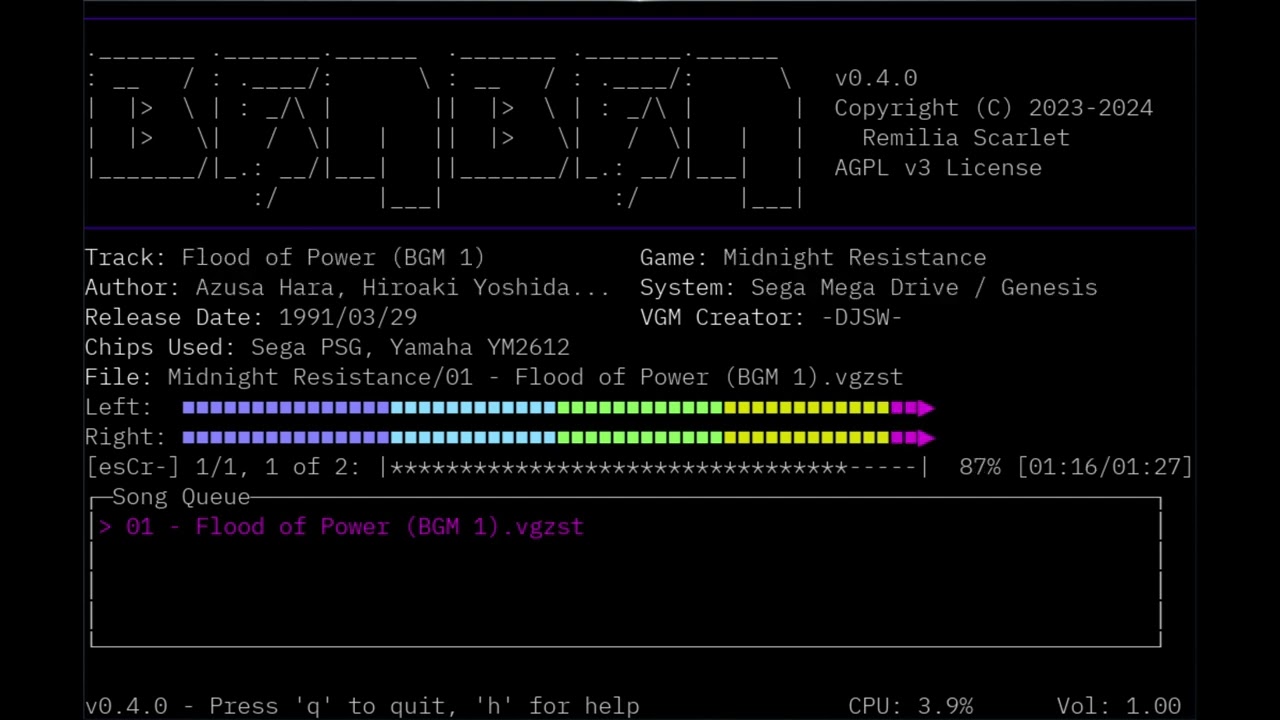1280x720 pixels.
Task: Click the Remilia Scarlet author name
Action: pyautogui.click(x=966, y=138)
